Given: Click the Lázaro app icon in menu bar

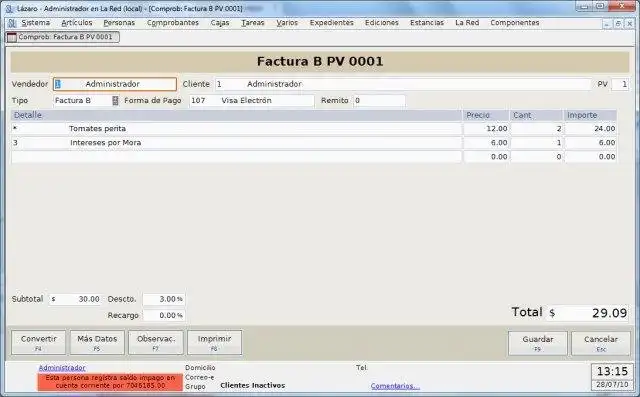Looking at the screenshot, I should point(12,23).
